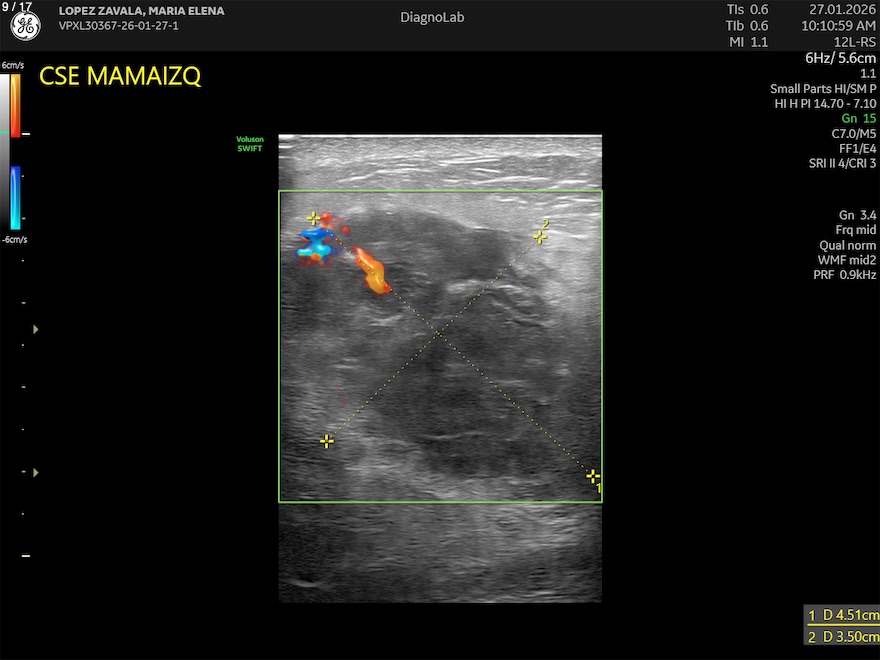
Task: Click the 2 D 3.50cm measurement result
Action: point(843,637)
